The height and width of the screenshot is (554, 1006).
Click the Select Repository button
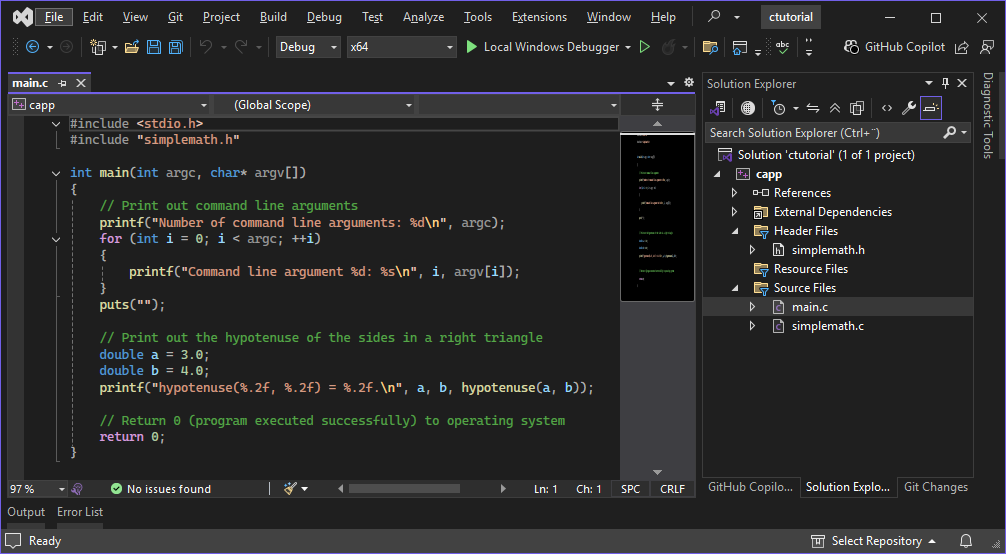click(873, 541)
